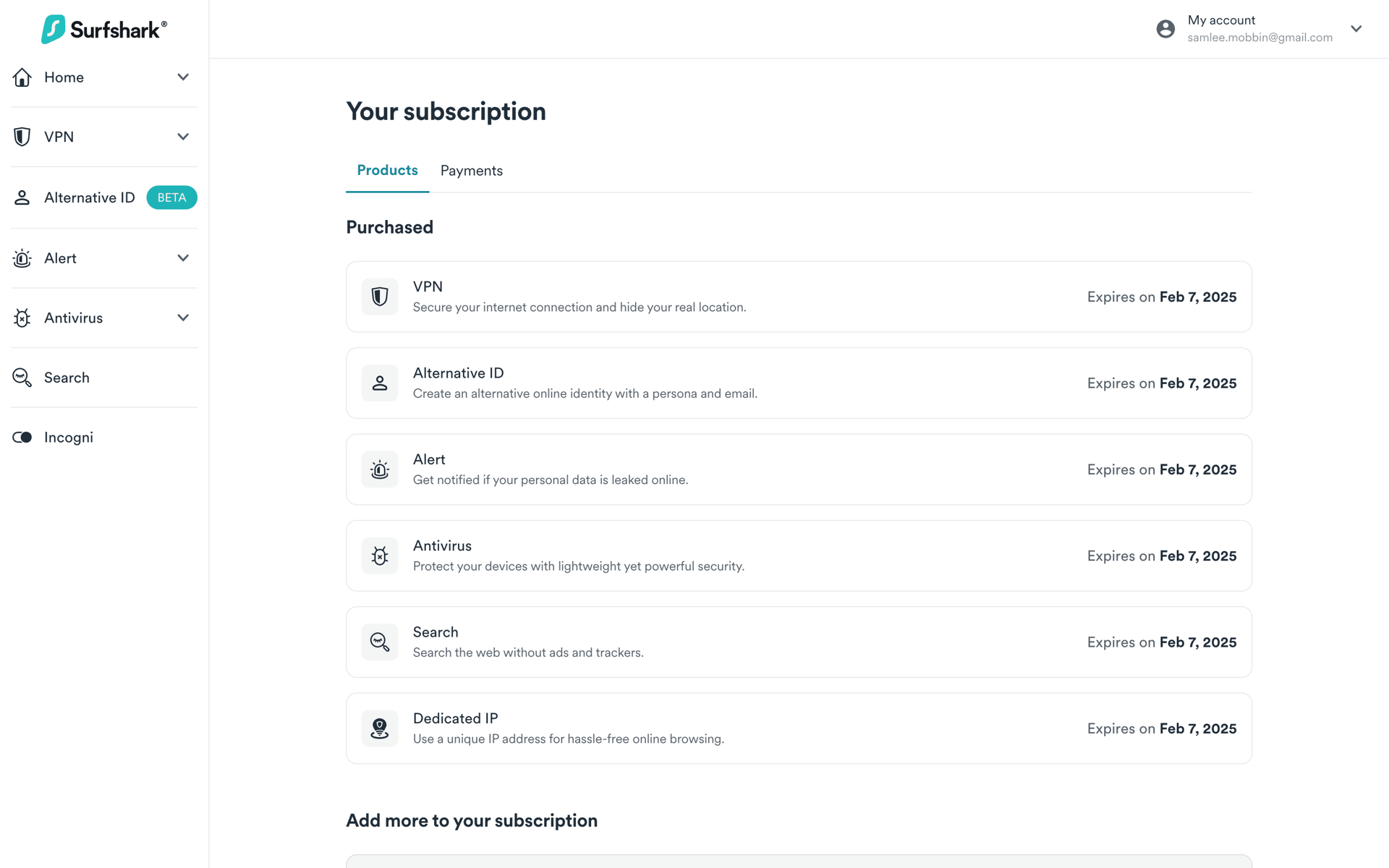Viewport: 1389px width, 868px height.
Task: Click the 'Your subscription' page heading
Action: click(x=446, y=111)
